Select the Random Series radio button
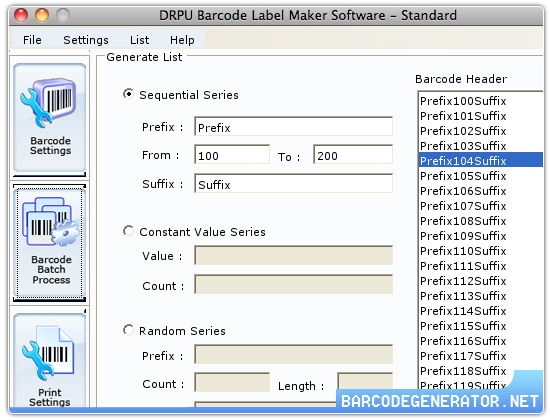 tap(128, 330)
